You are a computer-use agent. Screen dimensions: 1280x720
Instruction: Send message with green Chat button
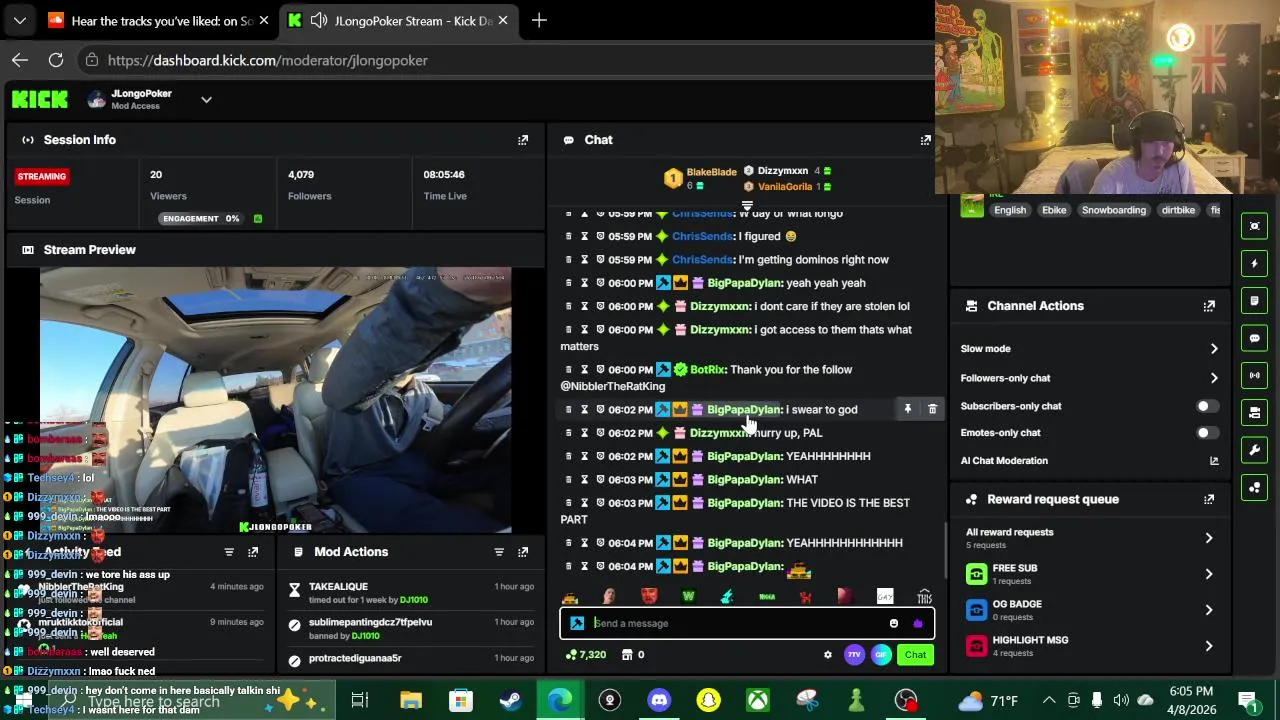pos(915,655)
